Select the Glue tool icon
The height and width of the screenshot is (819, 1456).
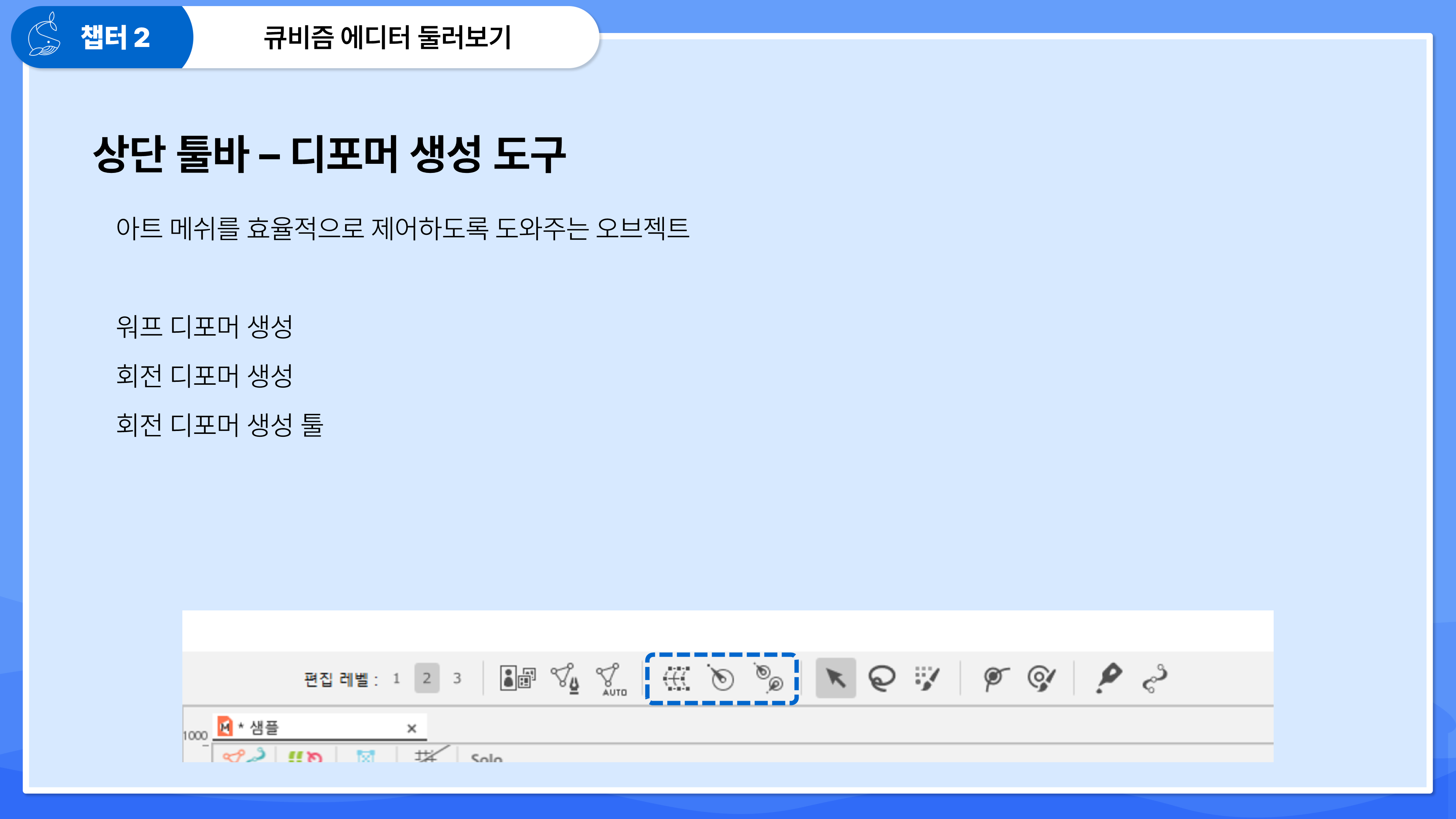pyautogui.click(x=995, y=678)
